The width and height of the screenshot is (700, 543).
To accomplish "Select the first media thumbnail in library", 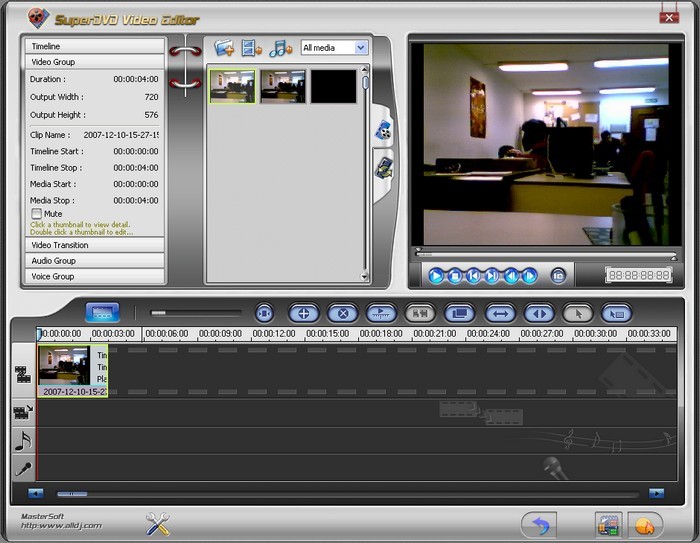I will tap(232, 87).
